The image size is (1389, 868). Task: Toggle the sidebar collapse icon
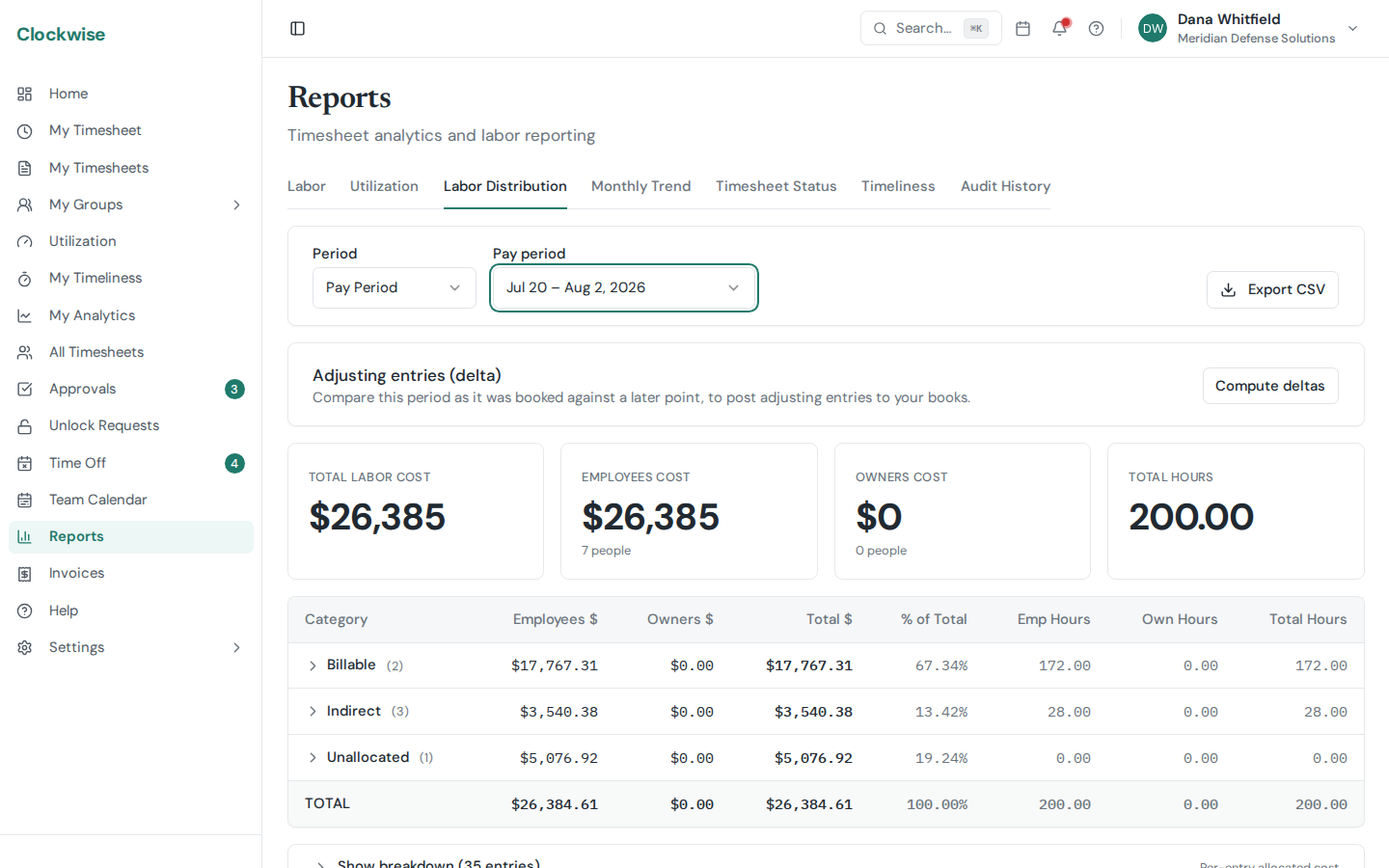point(297,29)
